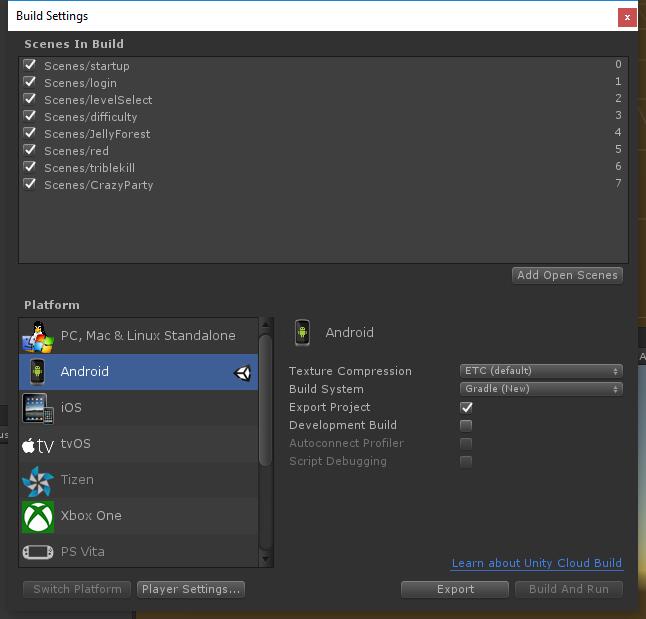646x619 pixels.
Task: Open Learn about Unity Cloud Build link
Action: pos(537,563)
